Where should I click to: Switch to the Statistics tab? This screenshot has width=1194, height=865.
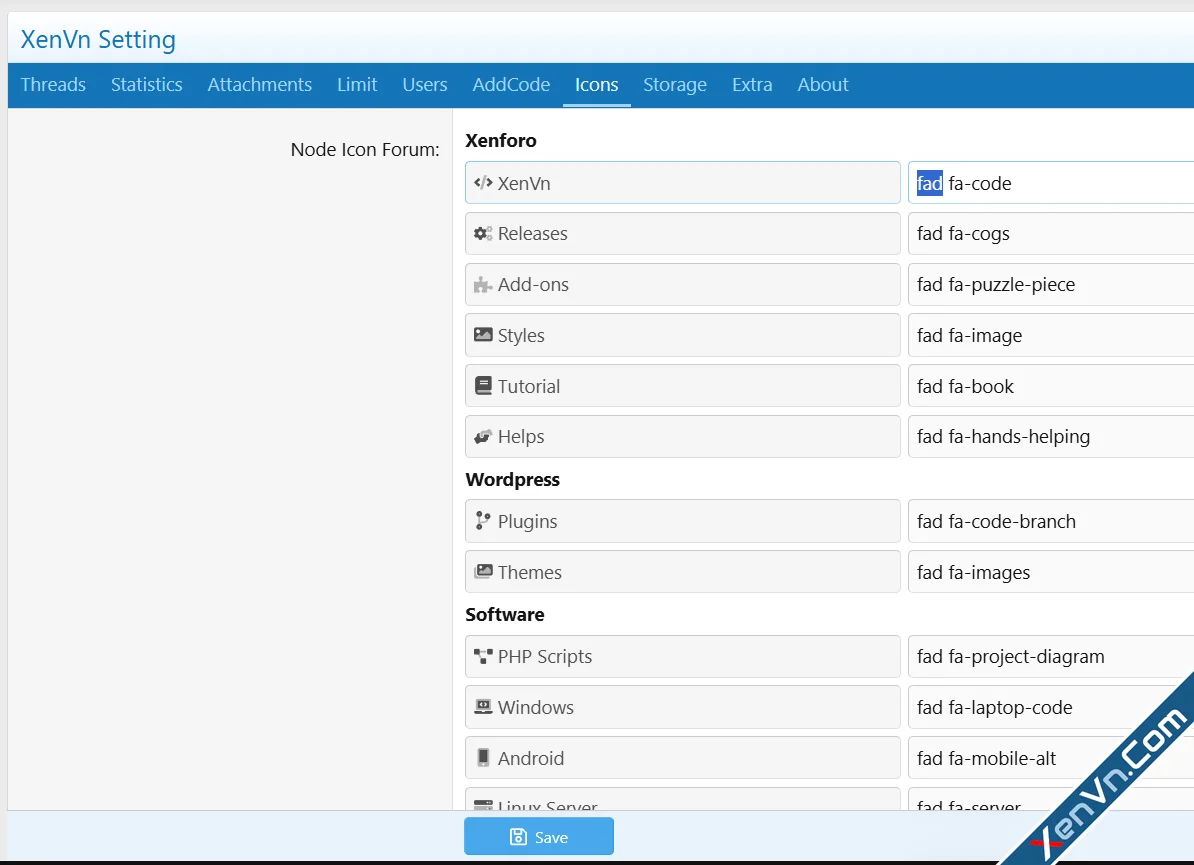(147, 85)
